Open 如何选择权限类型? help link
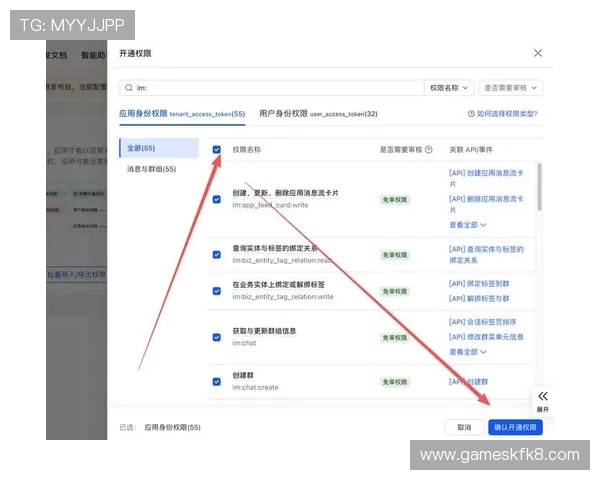Image resolution: width=600 pixels, height=480 pixels. coord(502,114)
